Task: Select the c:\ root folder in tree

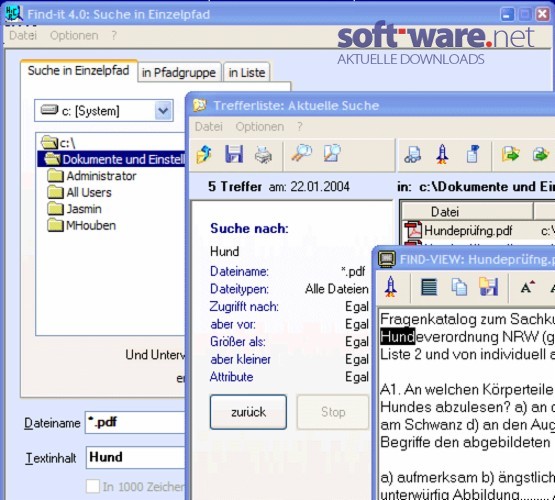Action: coord(58,143)
